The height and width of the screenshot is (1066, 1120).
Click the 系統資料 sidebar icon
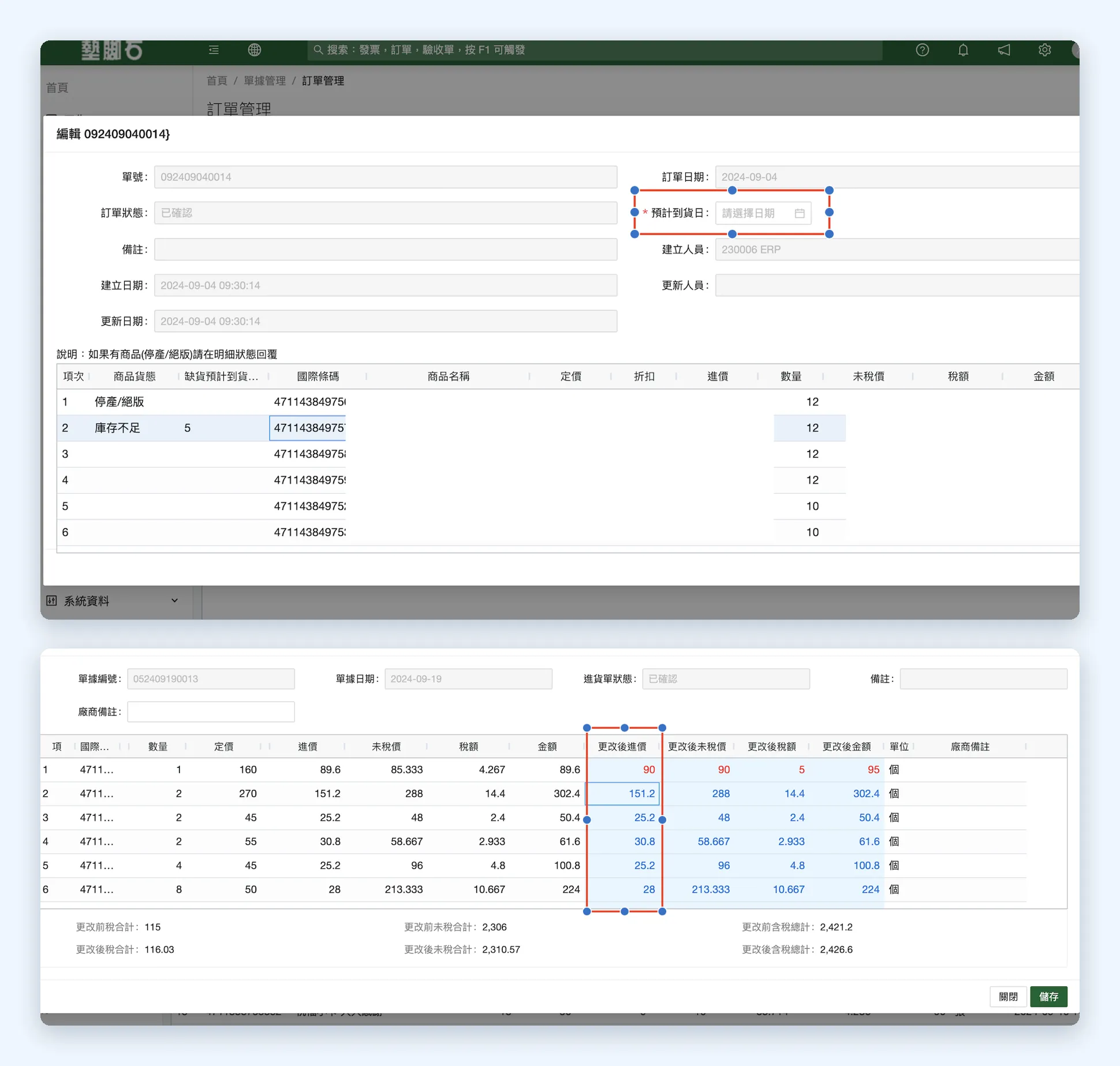point(51,601)
